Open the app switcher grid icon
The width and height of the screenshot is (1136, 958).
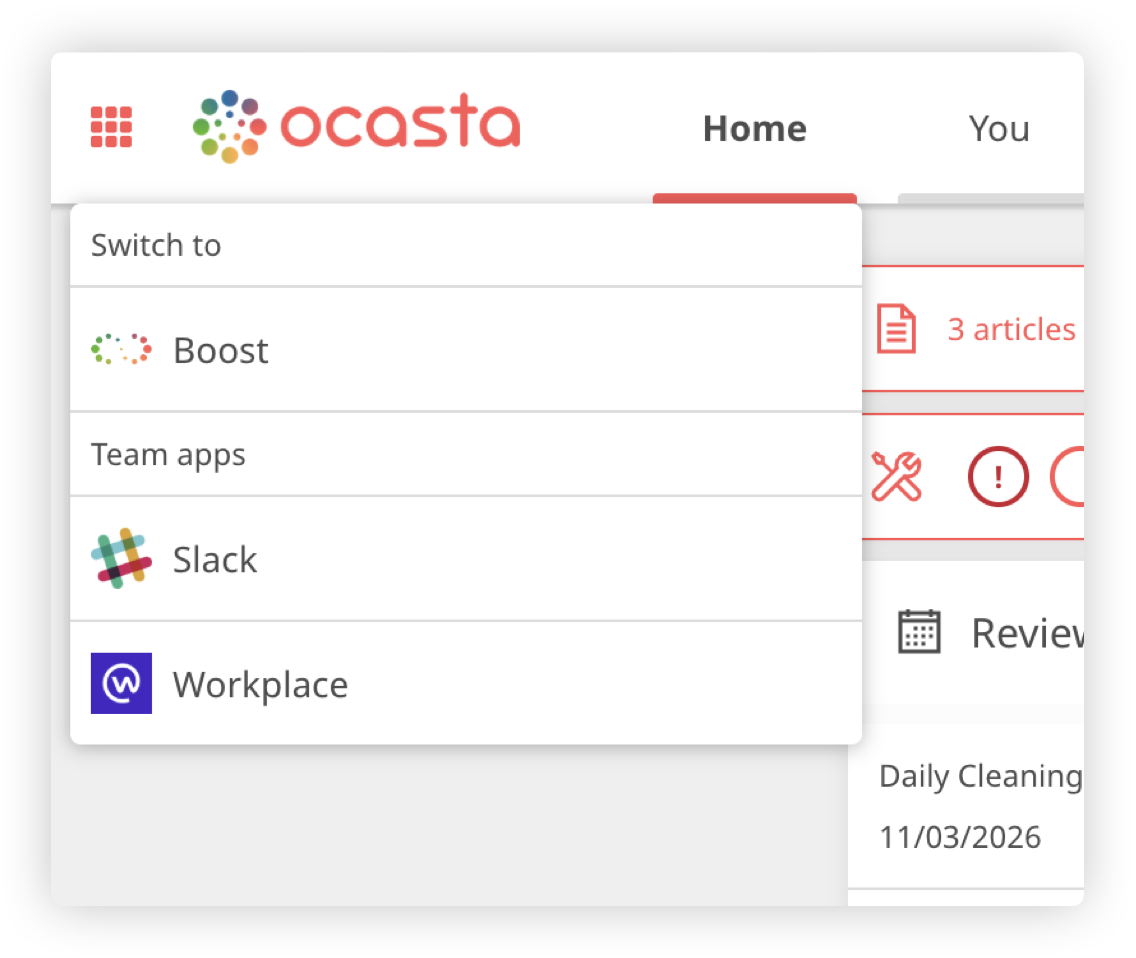tap(111, 127)
